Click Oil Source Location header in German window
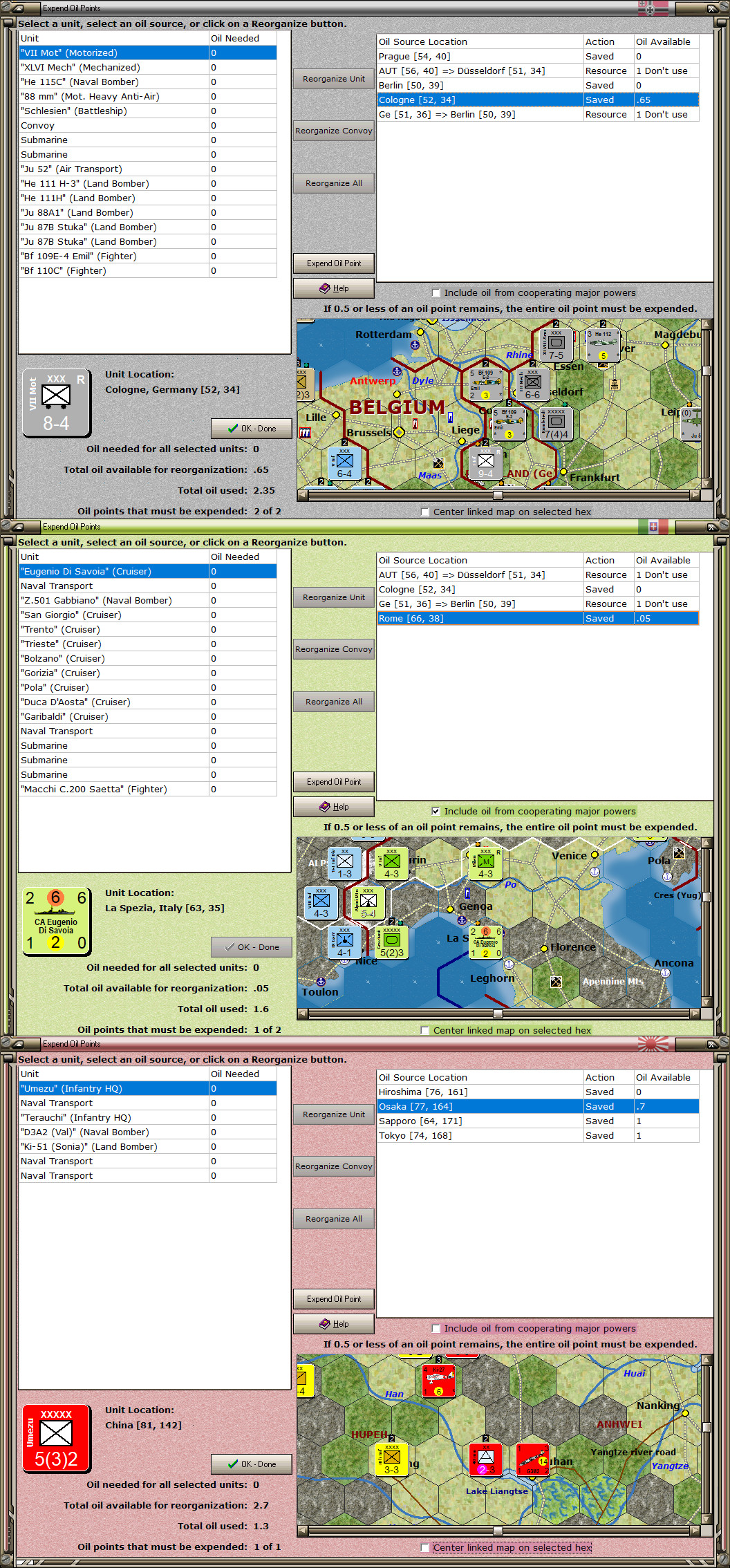The image size is (730, 1568). [480, 42]
